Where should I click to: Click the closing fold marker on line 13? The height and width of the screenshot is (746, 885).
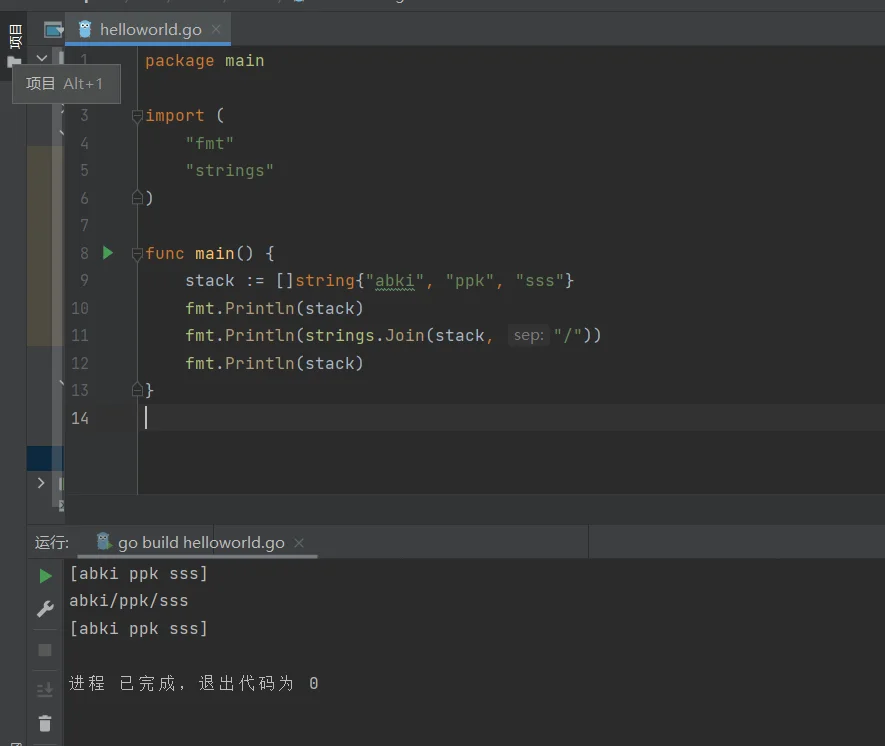(x=137, y=389)
